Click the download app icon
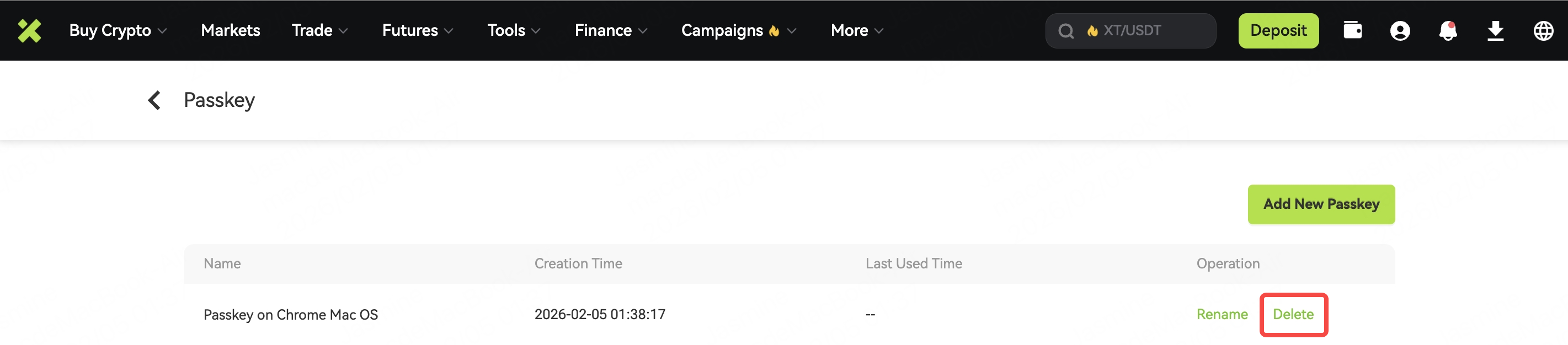The height and width of the screenshot is (345, 1568). coord(1495,30)
